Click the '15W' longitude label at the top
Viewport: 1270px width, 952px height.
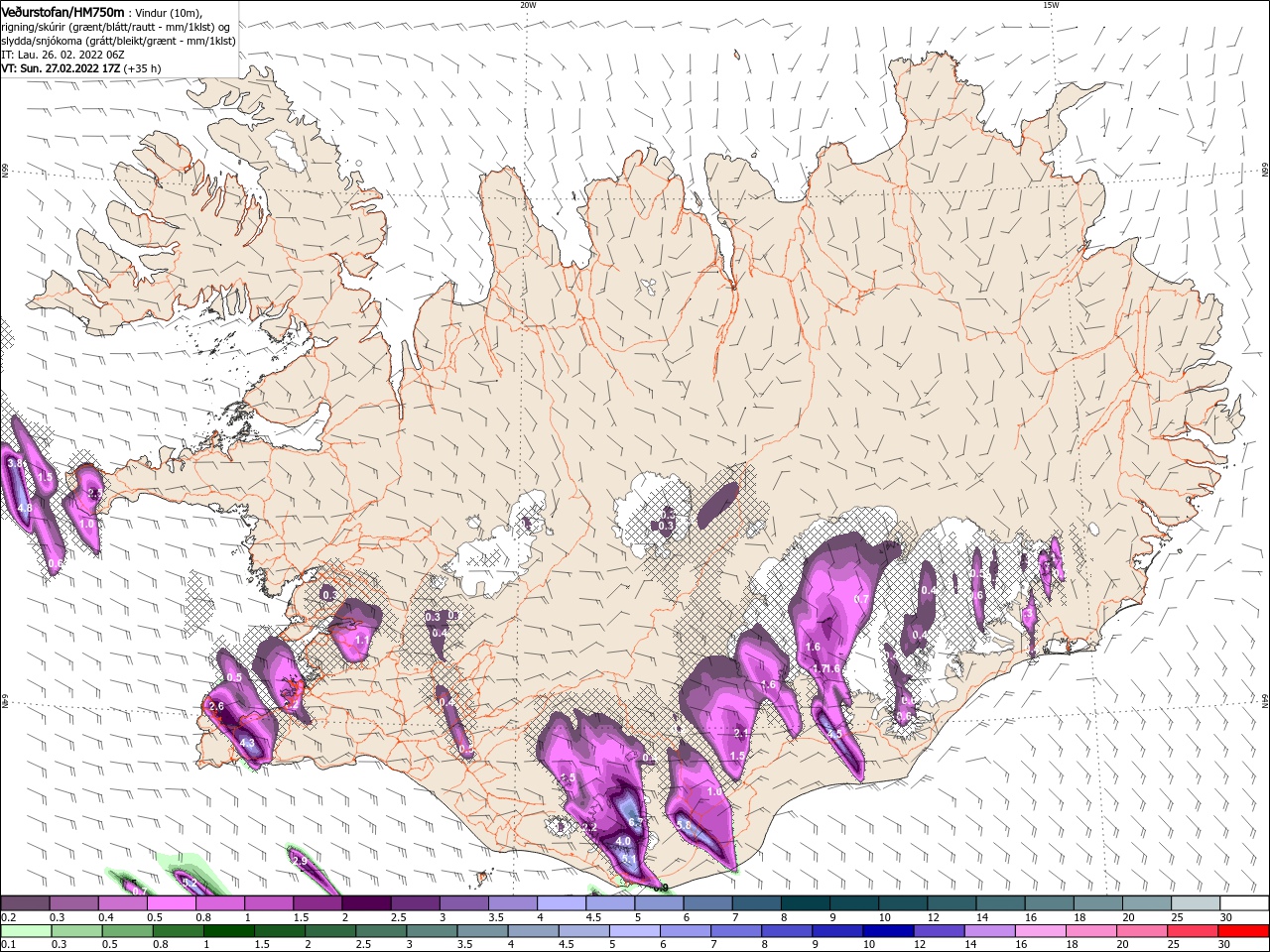(1051, 5)
